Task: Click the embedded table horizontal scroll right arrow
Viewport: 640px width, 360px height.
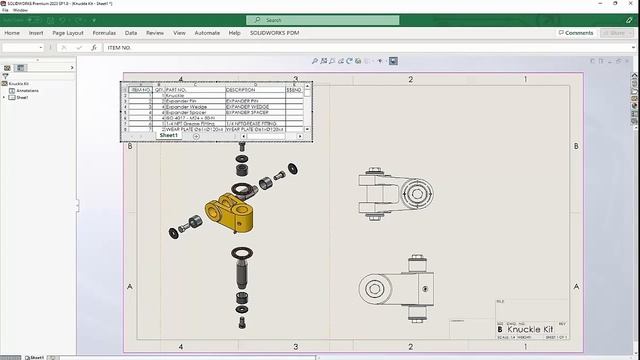Action: (x=300, y=136)
